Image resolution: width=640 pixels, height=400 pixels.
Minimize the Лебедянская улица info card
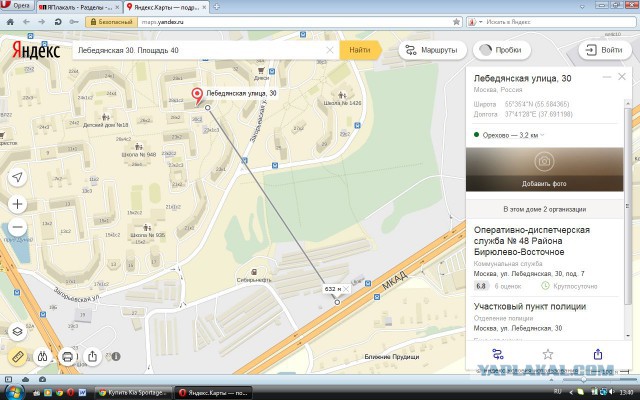point(607,77)
